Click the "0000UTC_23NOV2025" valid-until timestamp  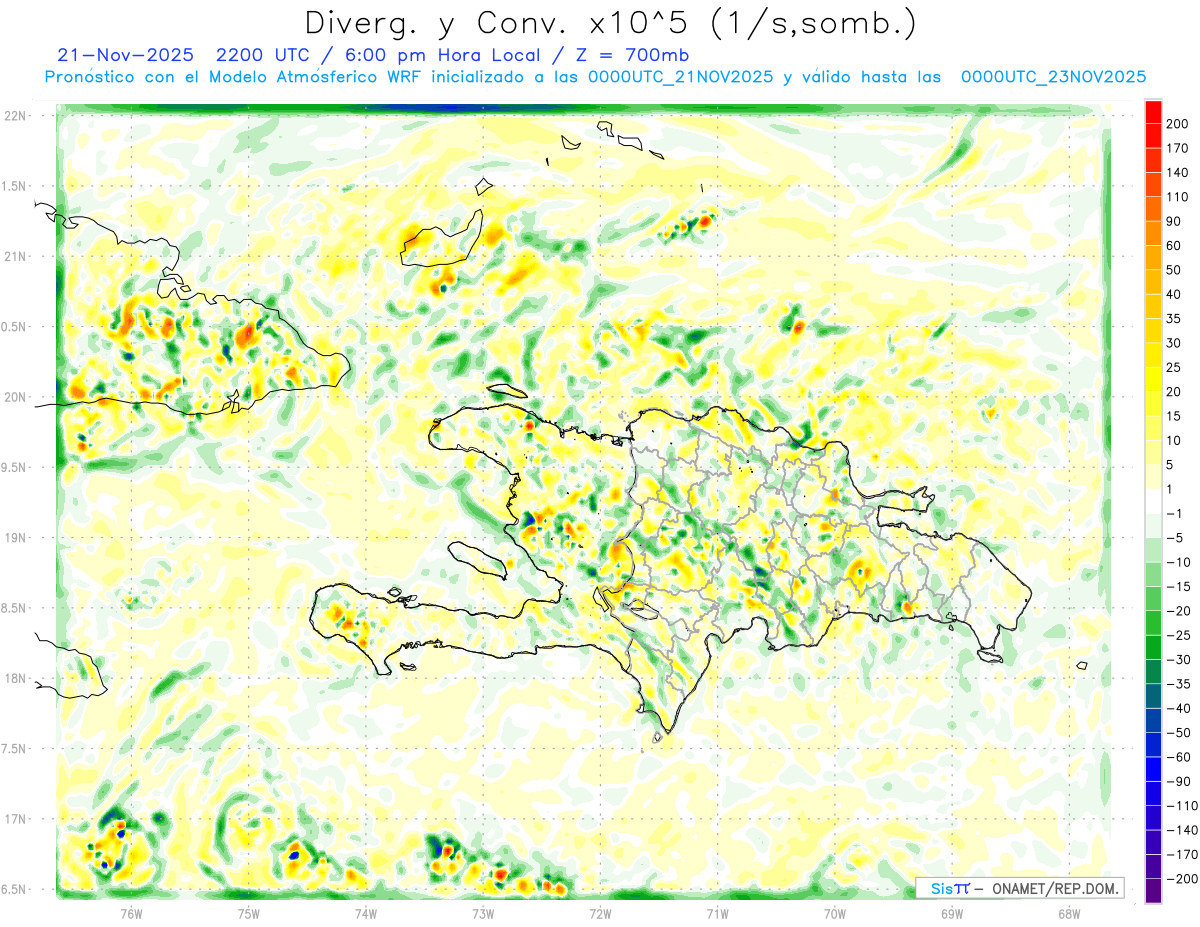point(1053,77)
